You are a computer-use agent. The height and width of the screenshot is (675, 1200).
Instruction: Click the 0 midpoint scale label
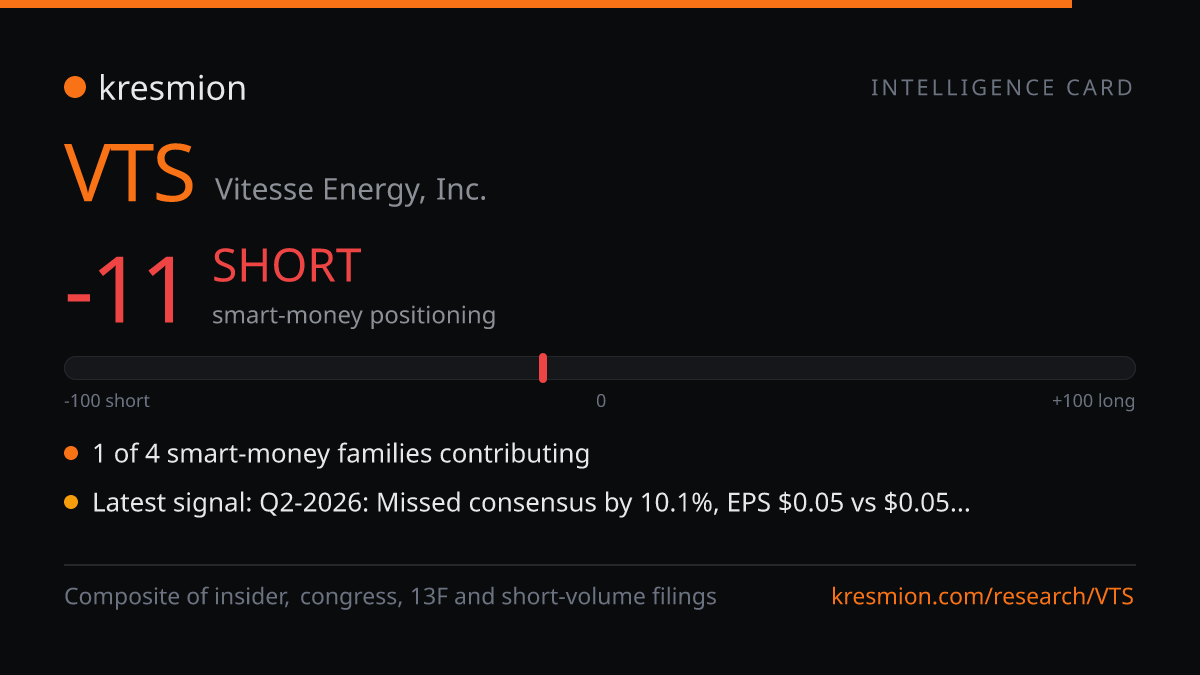[x=601, y=401]
